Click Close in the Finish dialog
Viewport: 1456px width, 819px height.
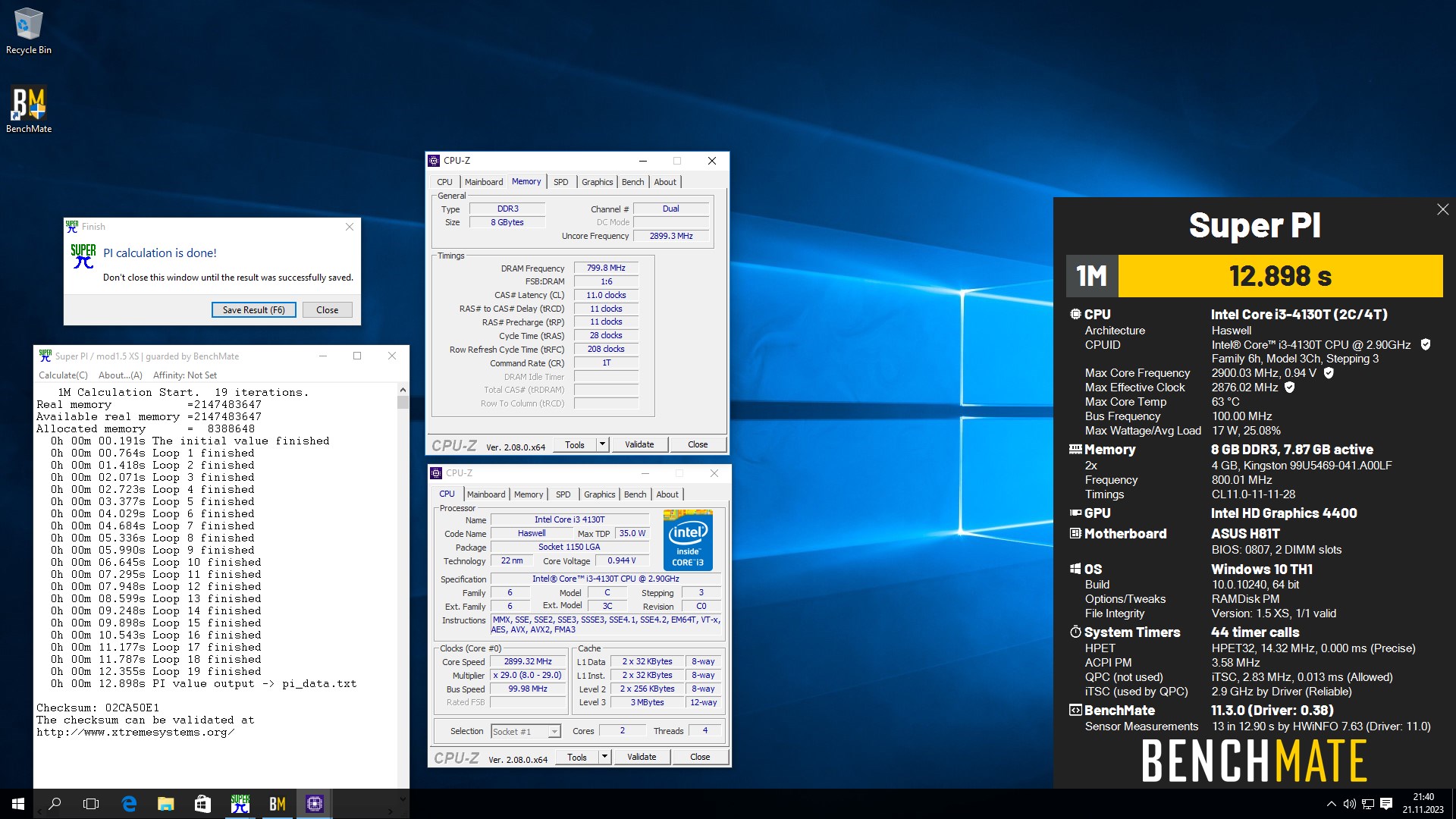point(328,310)
